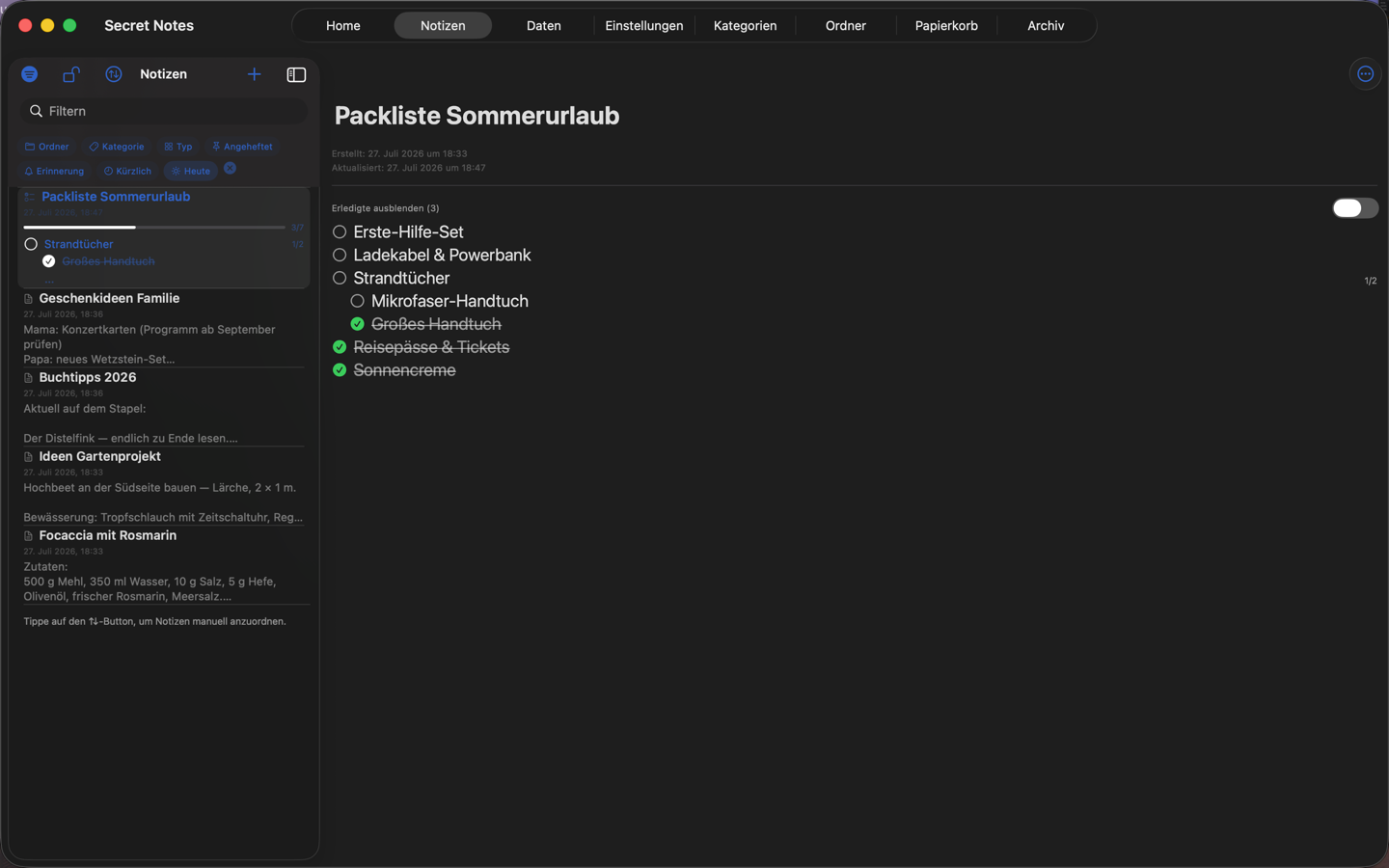Open the Geschenkideen Familie note

(x=164, y=328)
